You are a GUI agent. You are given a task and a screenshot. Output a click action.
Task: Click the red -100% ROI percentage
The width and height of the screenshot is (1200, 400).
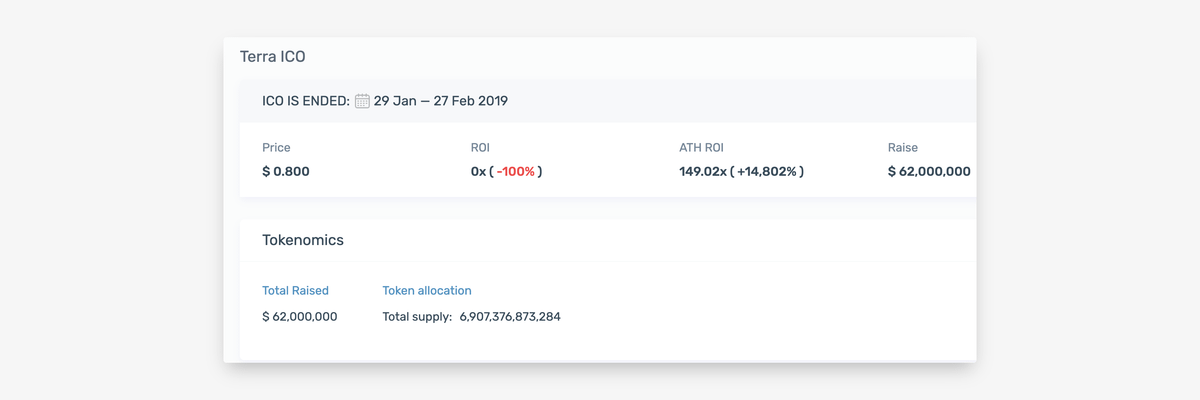click(516, 171)
